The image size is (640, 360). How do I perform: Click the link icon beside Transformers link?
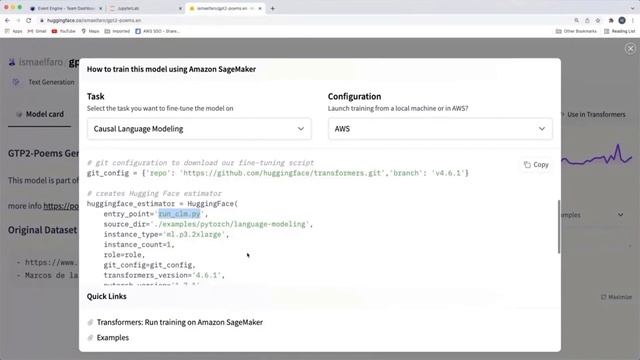[91, 322]
